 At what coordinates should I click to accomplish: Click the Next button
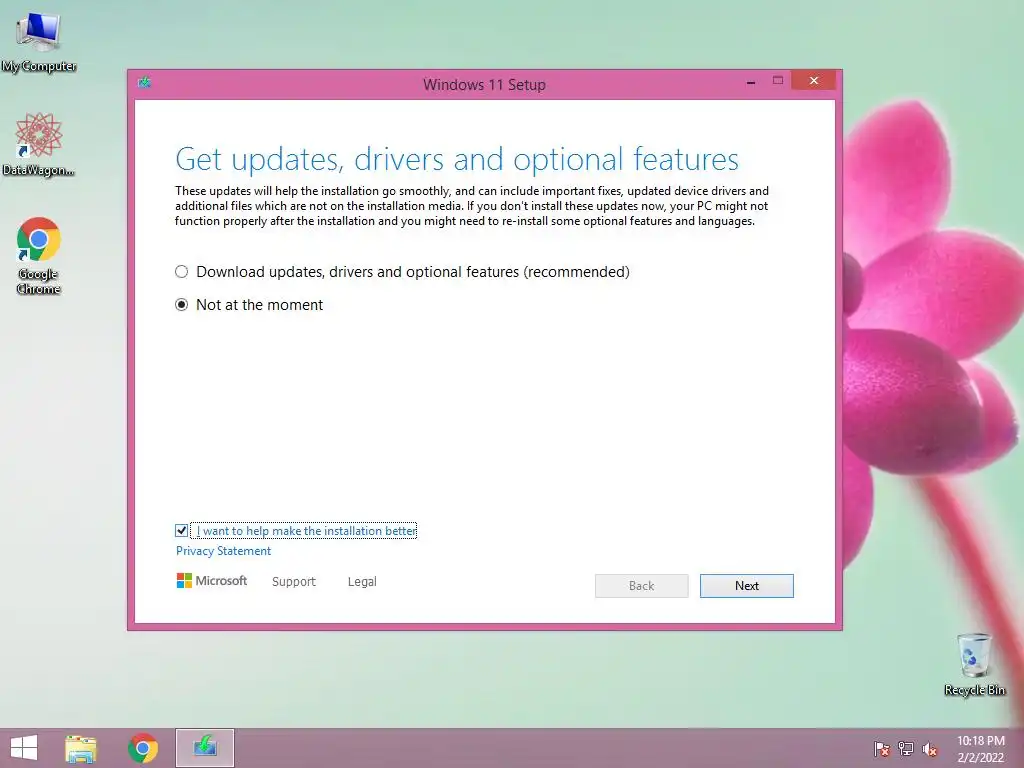746,586
